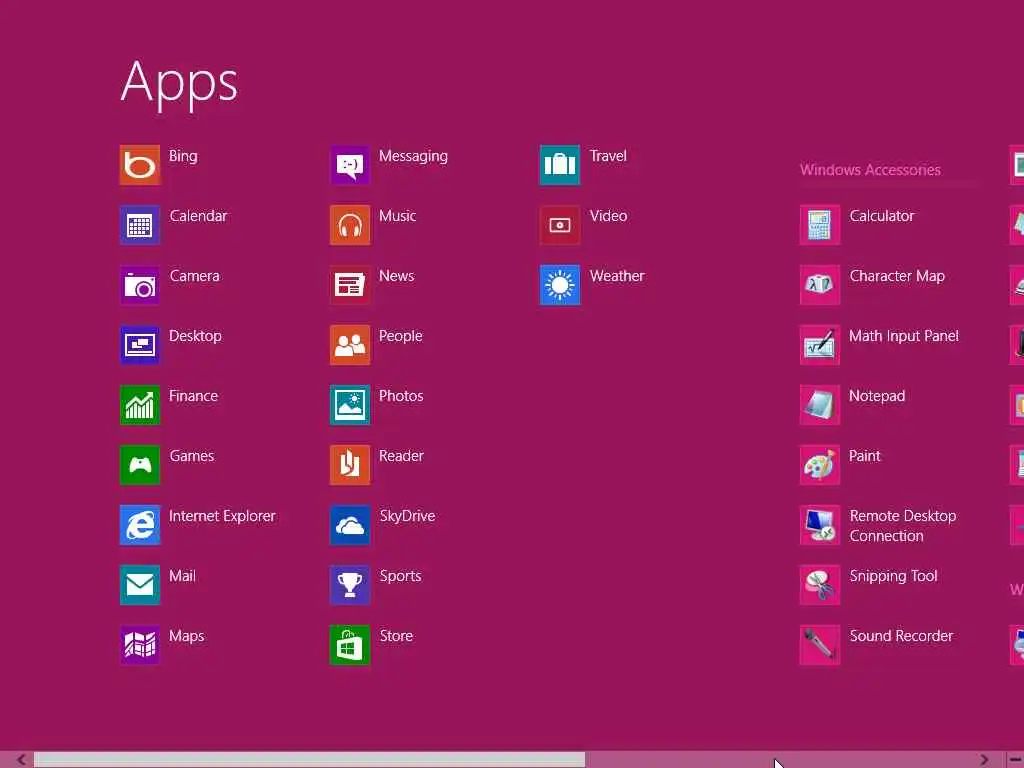Open the News app icon
This screenshot has height=768, width=1024.
pyautogui.click(x=350, y=285)
